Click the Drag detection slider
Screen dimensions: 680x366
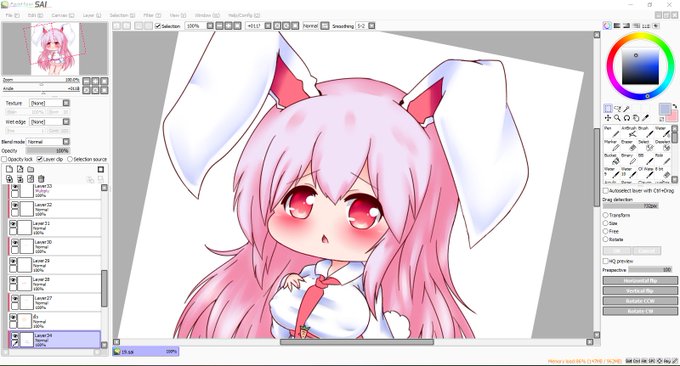tap(631, 206)
